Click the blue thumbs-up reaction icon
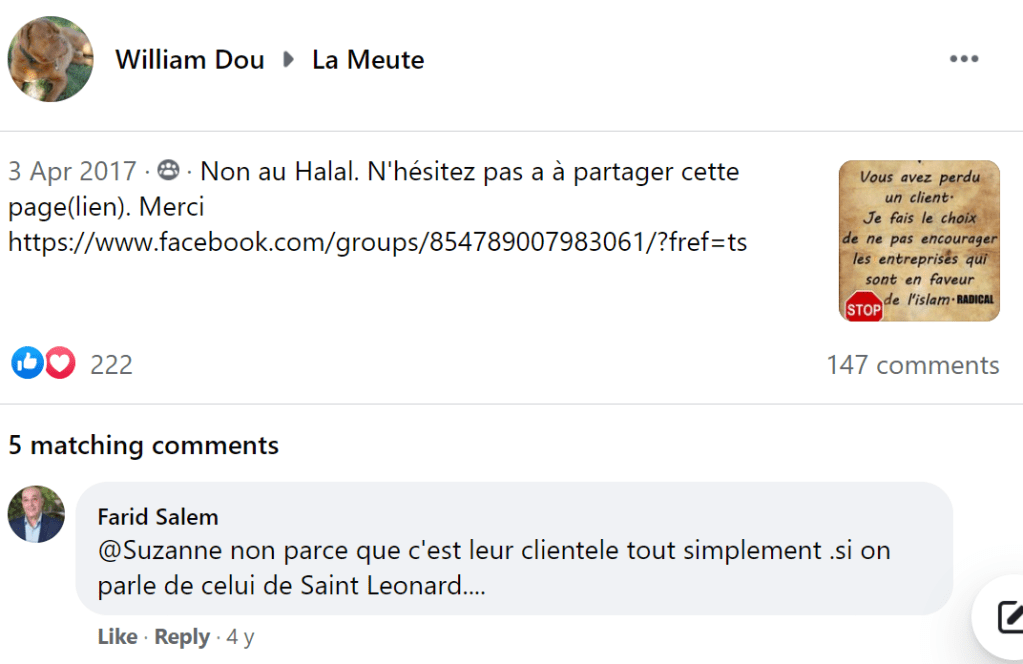The height and width of the screenshot is (664, 1023). point(27,363)
